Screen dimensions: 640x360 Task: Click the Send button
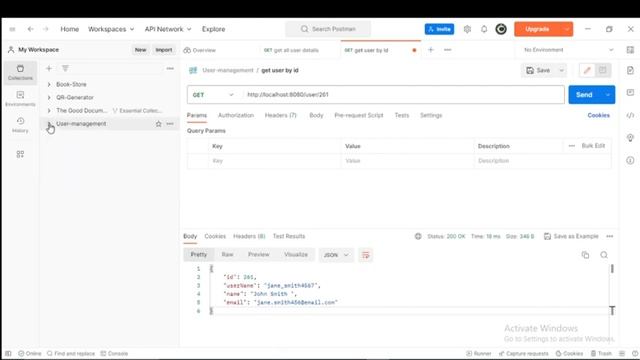[x=584, y=95]
